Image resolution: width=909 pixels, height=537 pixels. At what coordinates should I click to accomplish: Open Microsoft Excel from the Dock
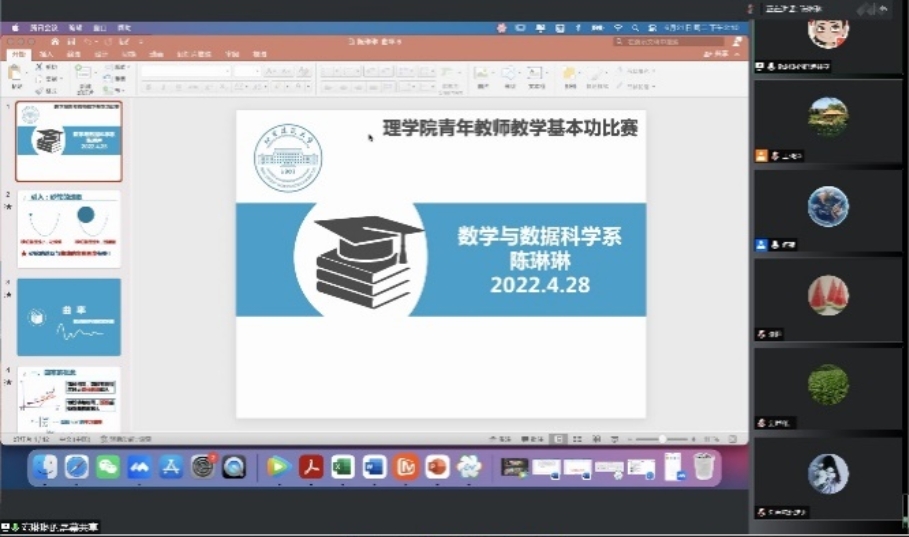342,467
